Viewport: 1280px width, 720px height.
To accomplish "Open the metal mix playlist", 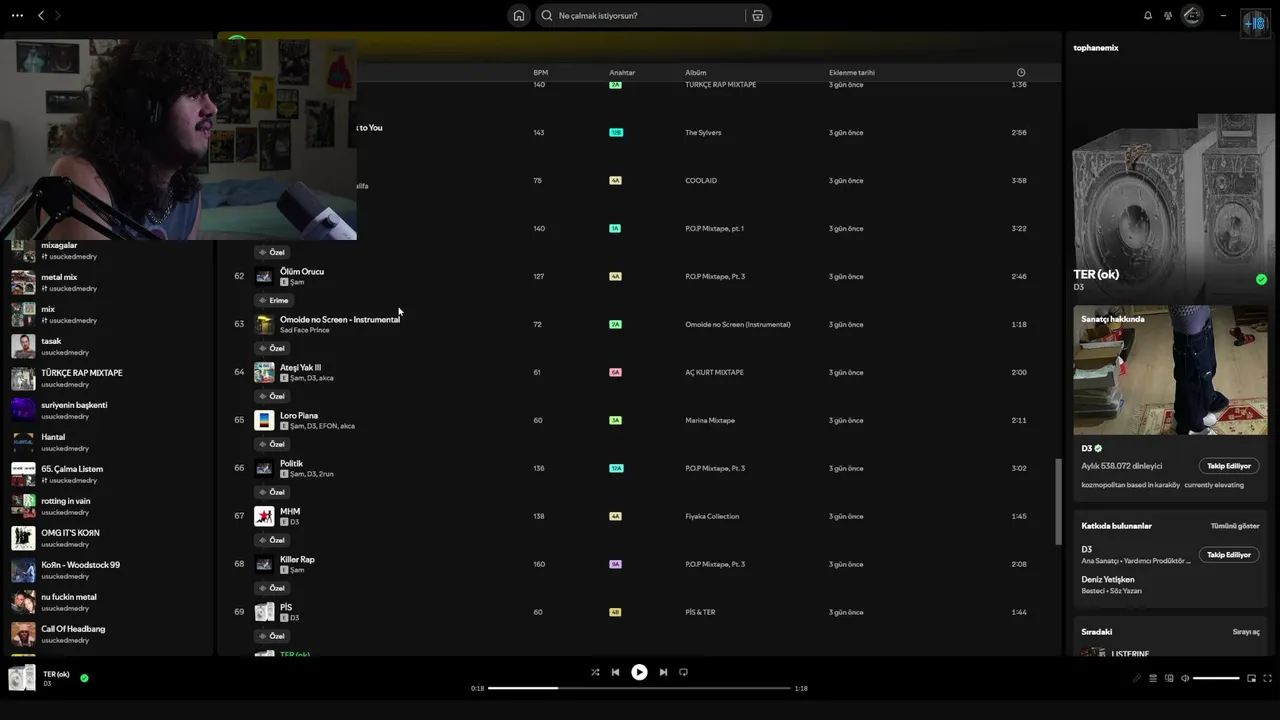I will pyautogui.click(x=108, y=283).
